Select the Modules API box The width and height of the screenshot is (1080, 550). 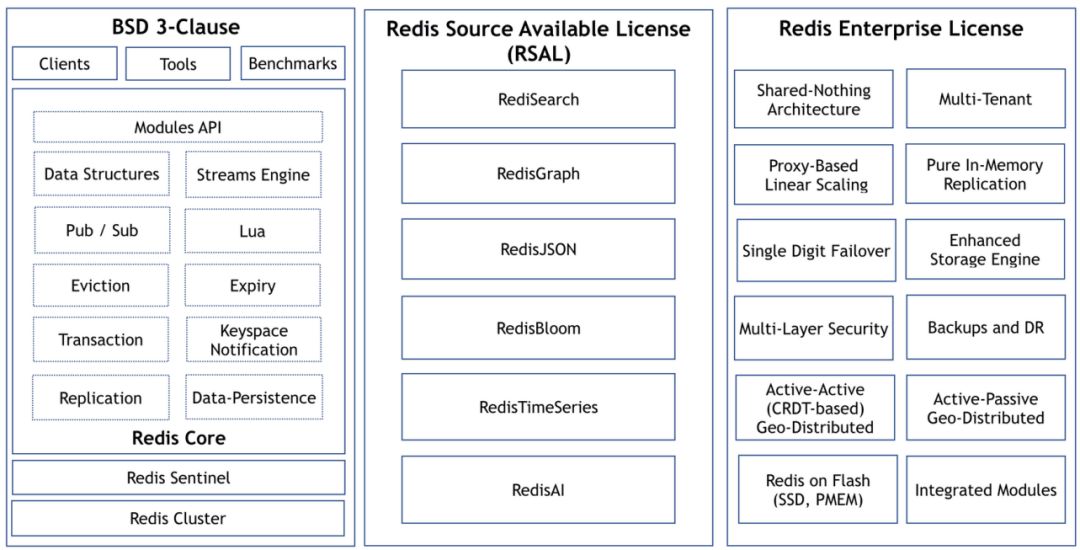point(178,127)
